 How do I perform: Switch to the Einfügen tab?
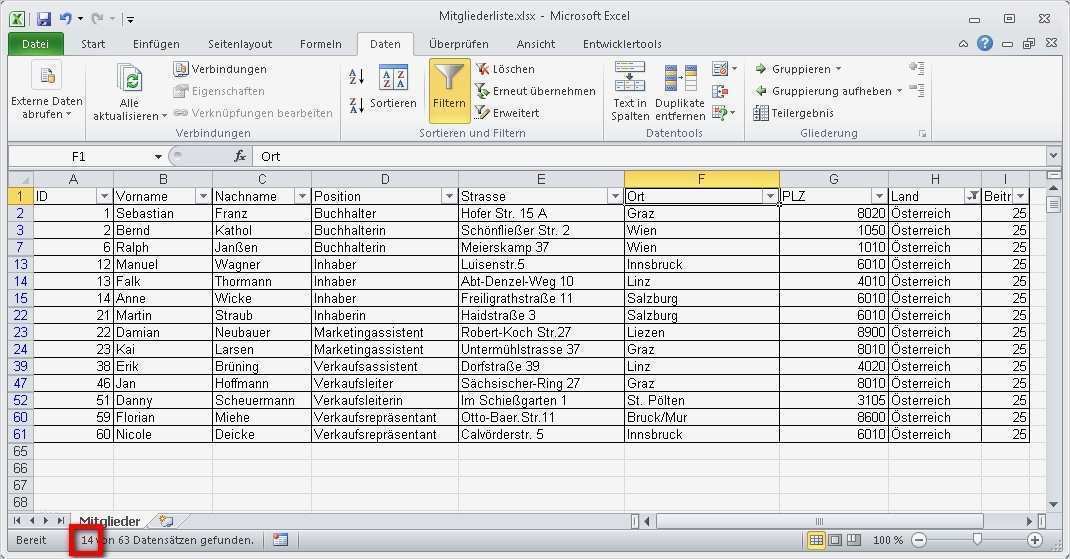(x=156, y=44)
